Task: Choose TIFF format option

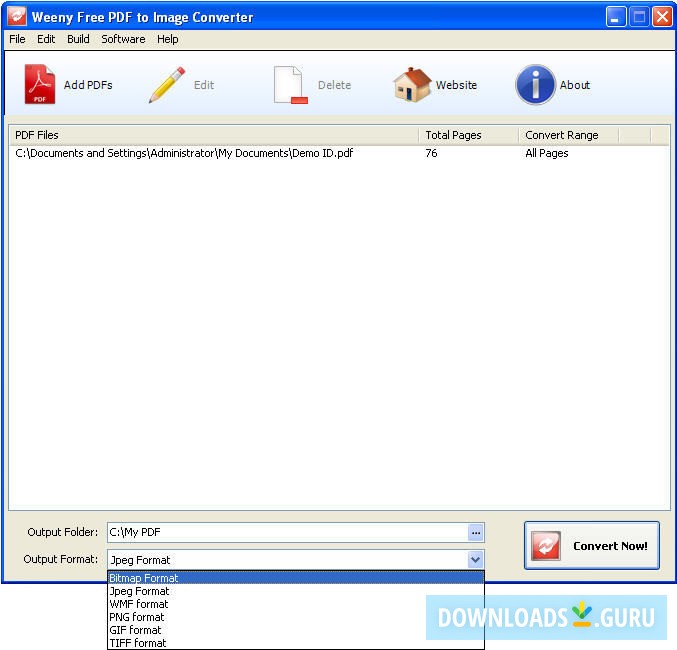Action: coord(296,643)
